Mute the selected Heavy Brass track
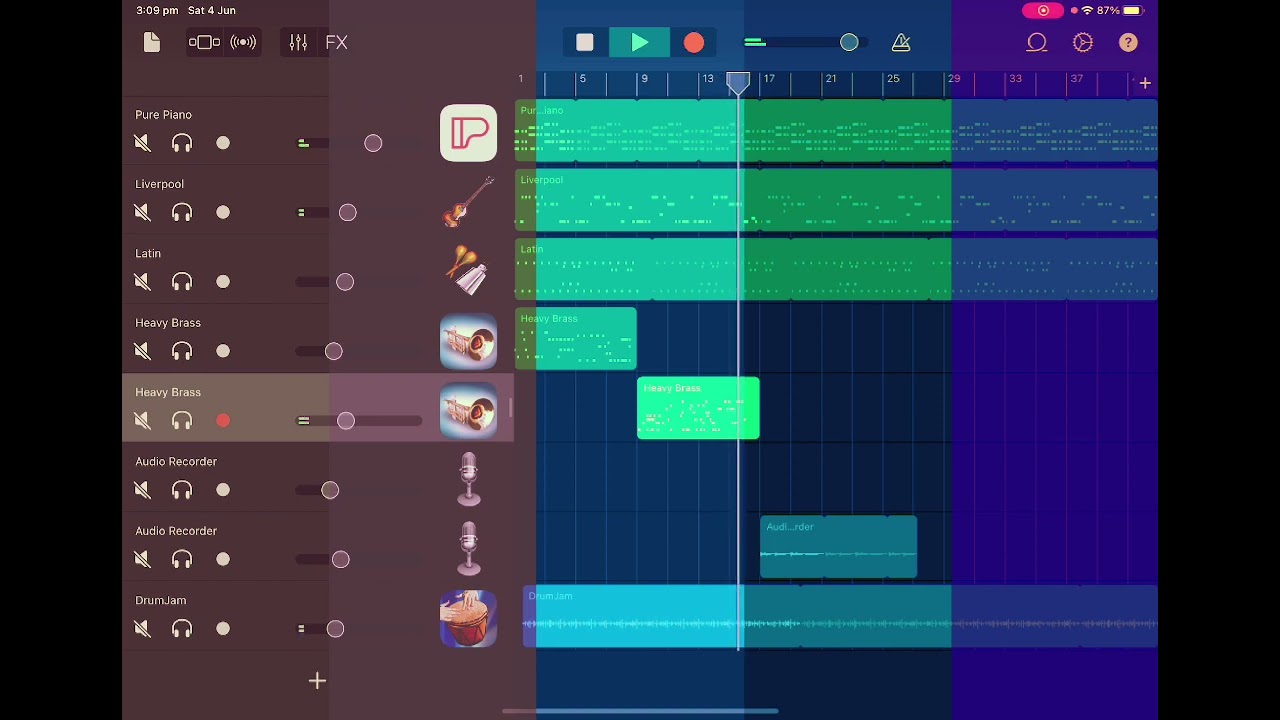Image resolution: width=1280 pixels, height=720 pixels. pos(142,421)
